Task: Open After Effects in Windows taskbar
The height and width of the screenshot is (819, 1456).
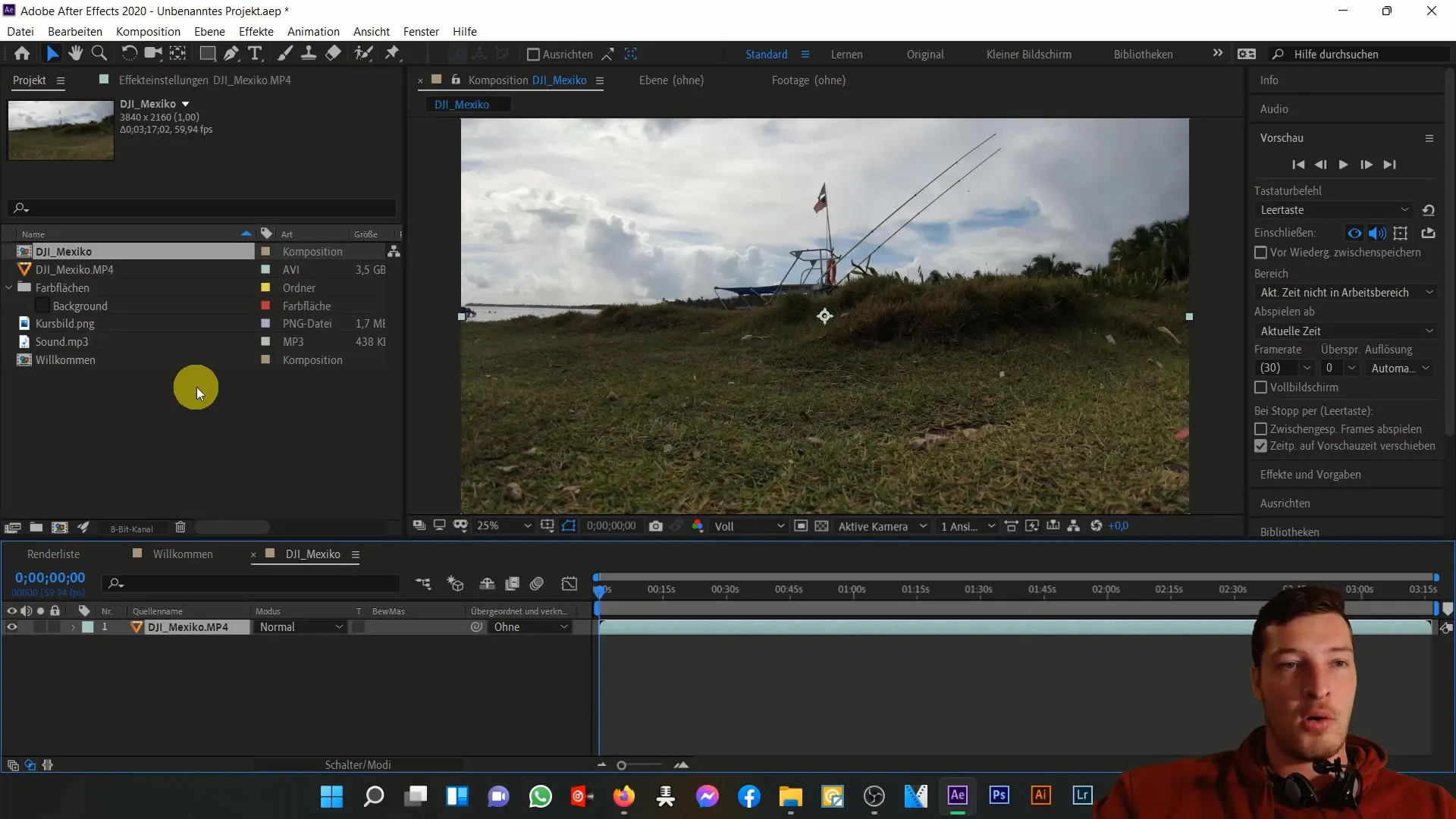Action: coord(957,795)
